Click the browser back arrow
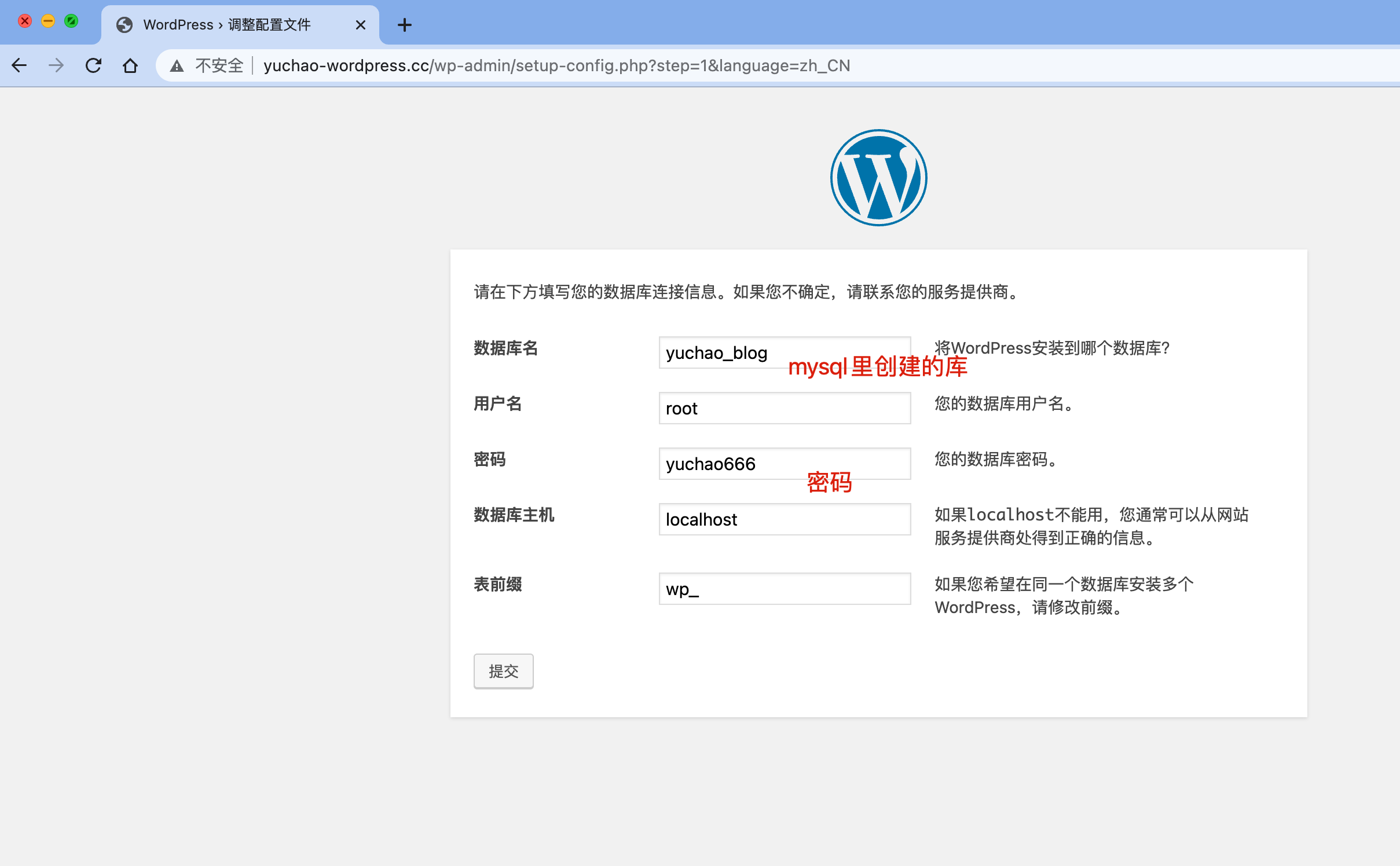1400x866 pixels. tap(19, 65)
